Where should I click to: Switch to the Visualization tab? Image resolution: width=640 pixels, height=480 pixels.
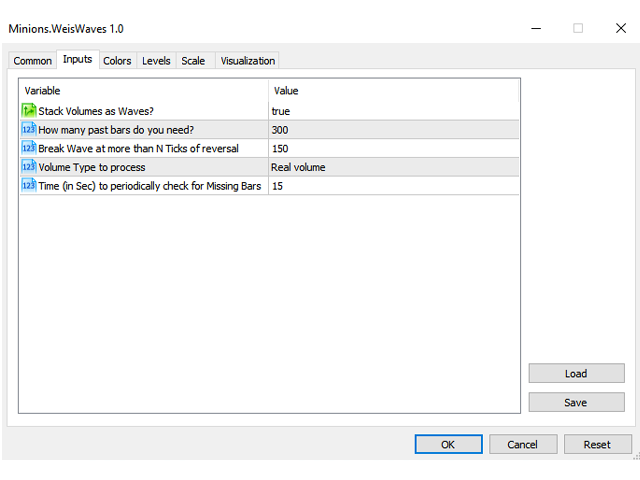pos(248,61)
